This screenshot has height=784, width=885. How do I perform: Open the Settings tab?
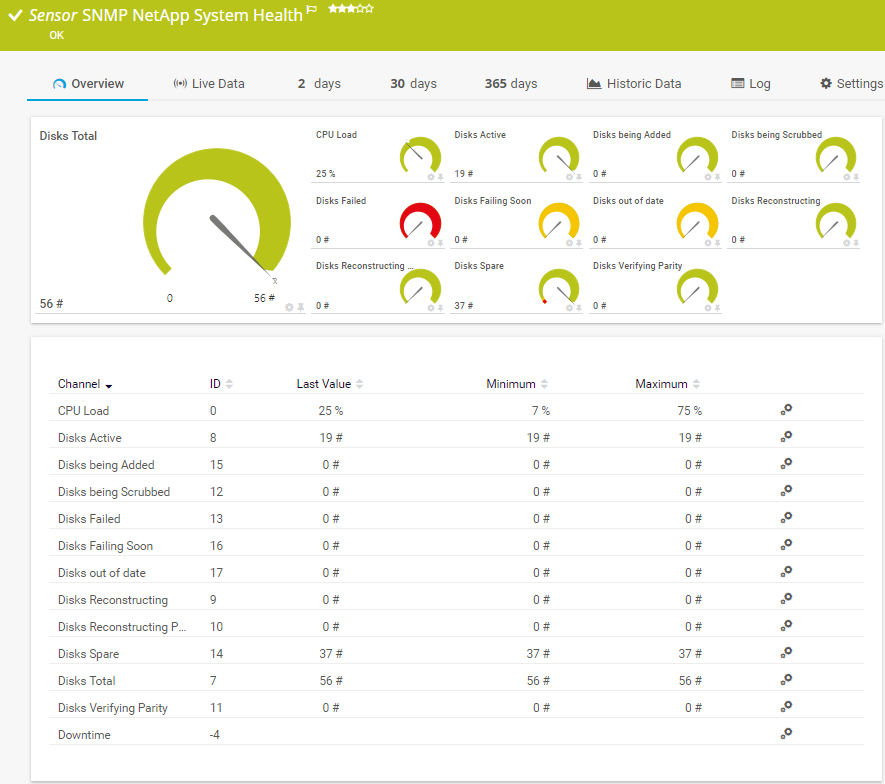851,84
